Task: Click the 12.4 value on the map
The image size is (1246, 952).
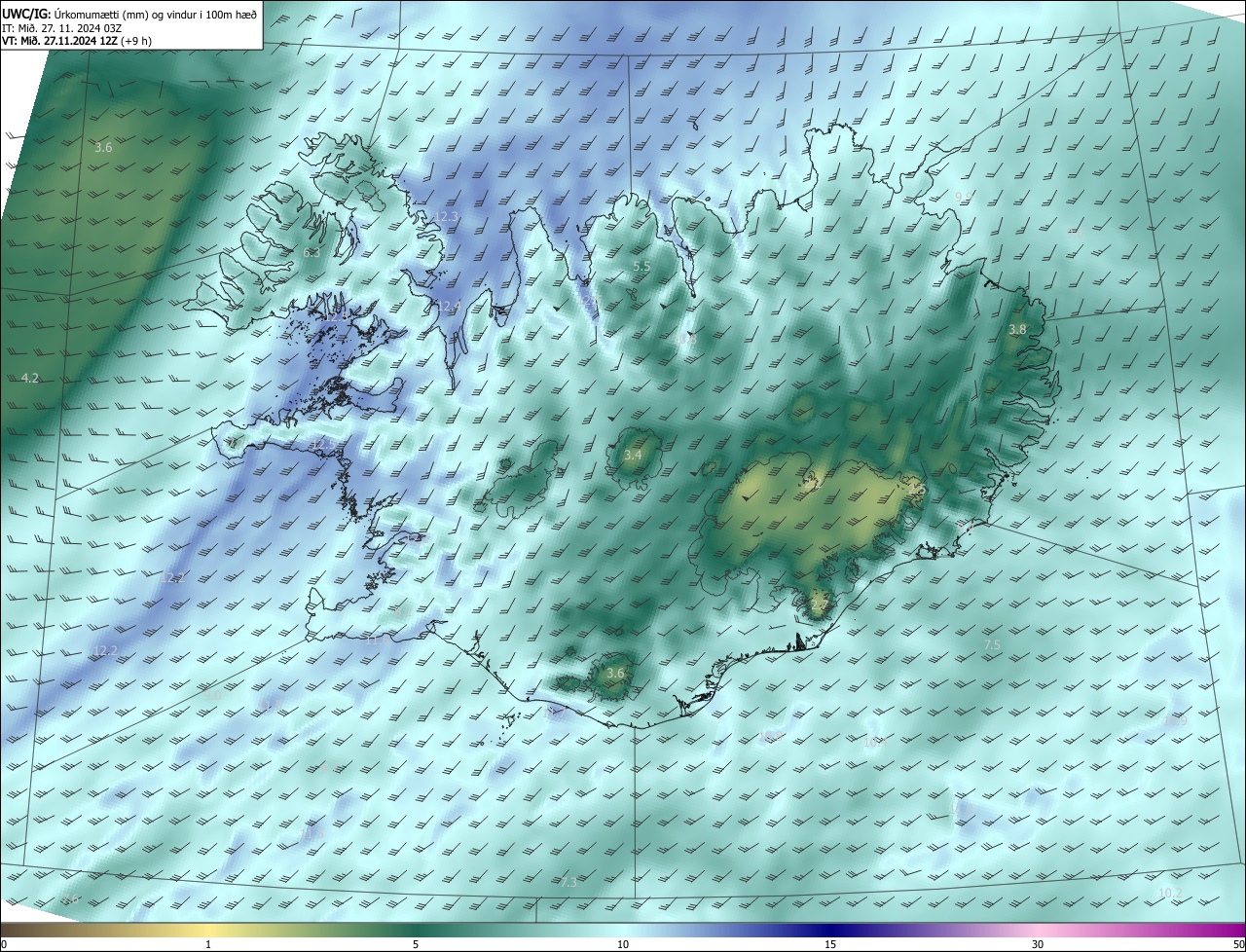Action: pos(448,307)
